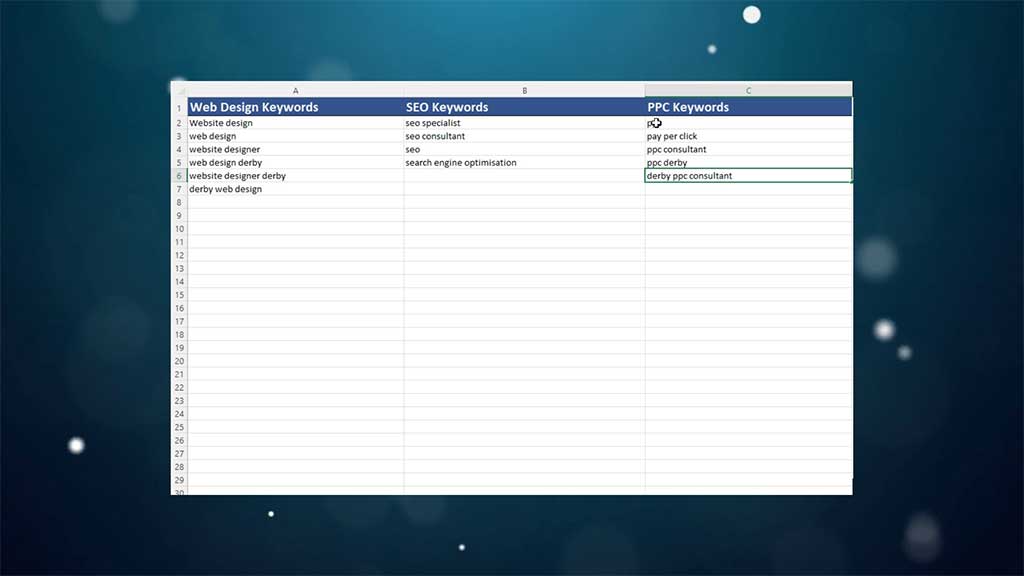The height and width of the screenshot is (576, 1024).
Task: Select column A header
Action: 295,90
